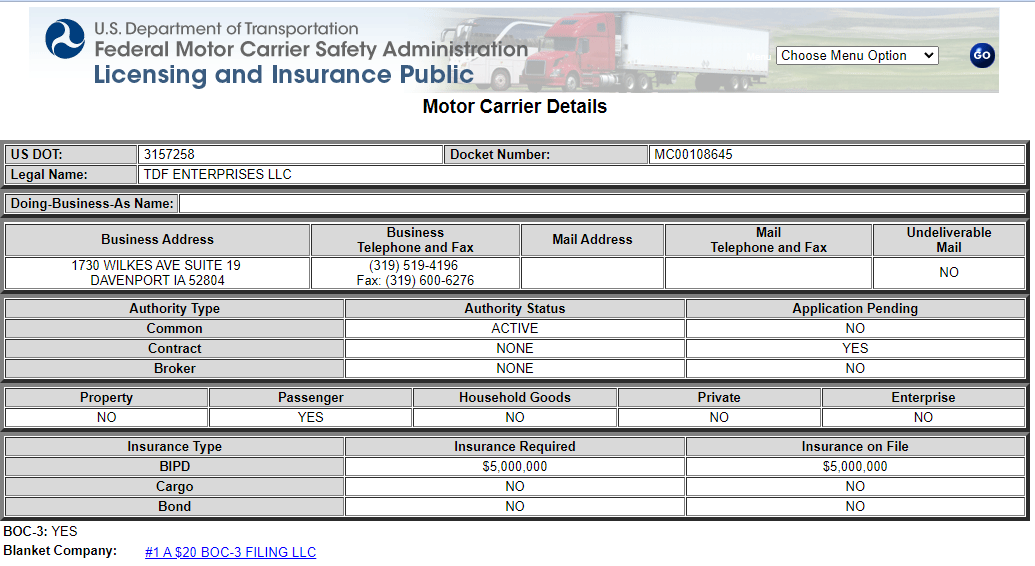The height and width of the screenshot is (566, 1035).
Task: Click the Passenger YES value cell
Action: point(310,417)
